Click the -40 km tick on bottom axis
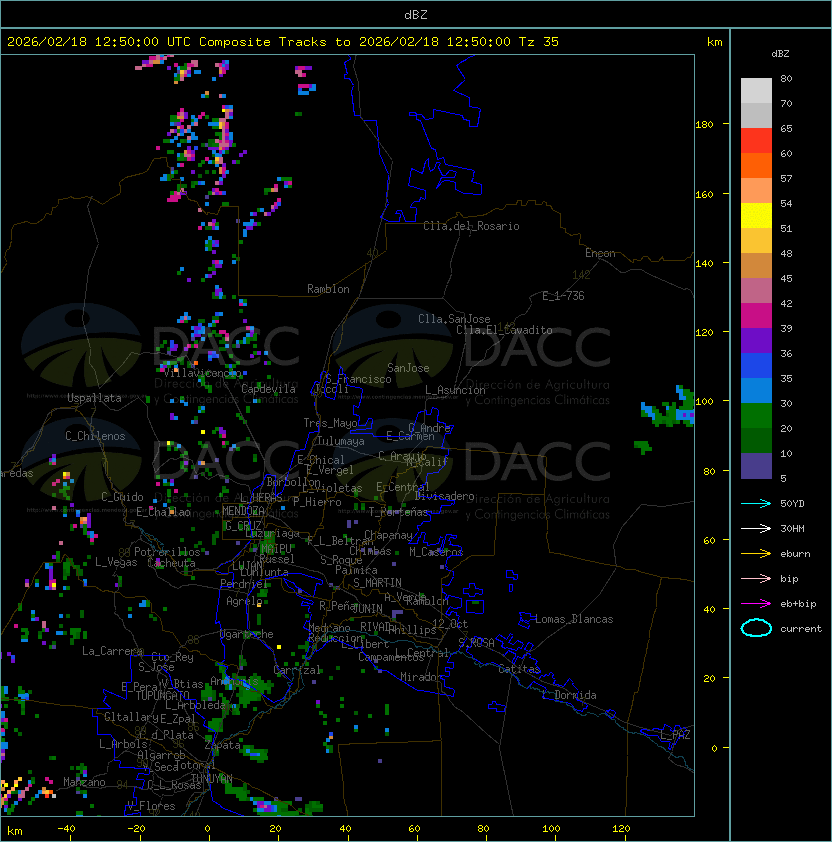The height and width of the screenshot is (842, 832). point(66,829)
